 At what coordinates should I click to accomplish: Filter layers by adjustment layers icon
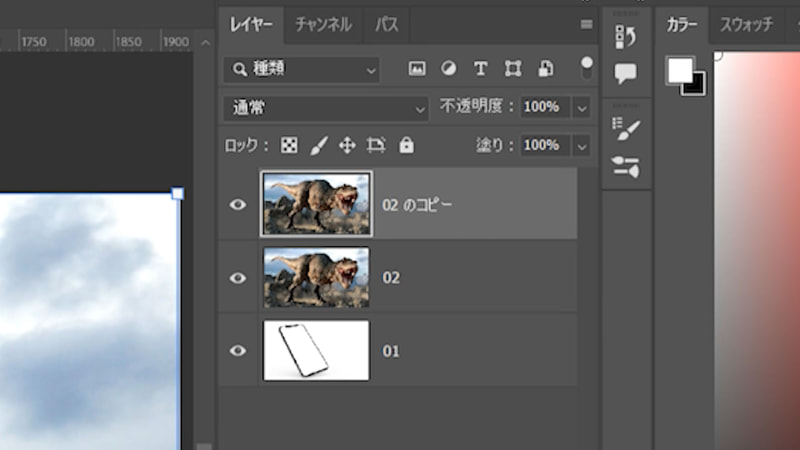[448, 68]
